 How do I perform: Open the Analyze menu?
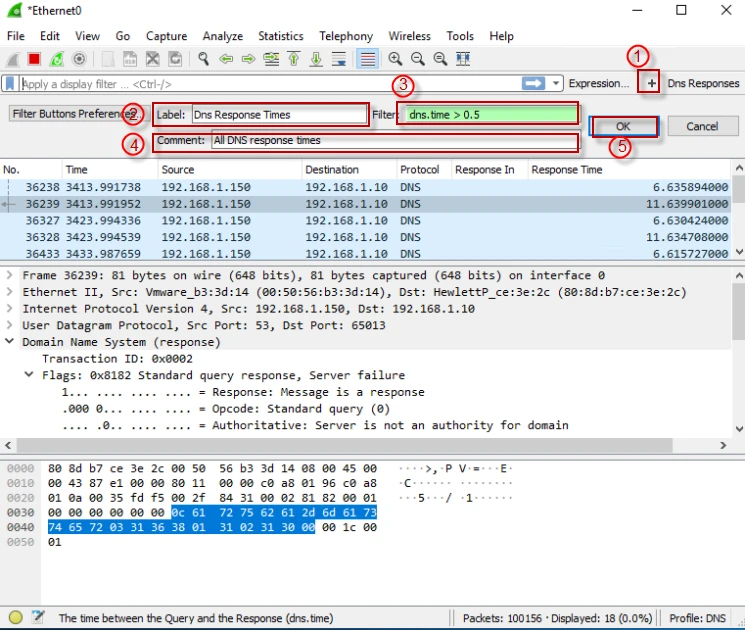222,36
